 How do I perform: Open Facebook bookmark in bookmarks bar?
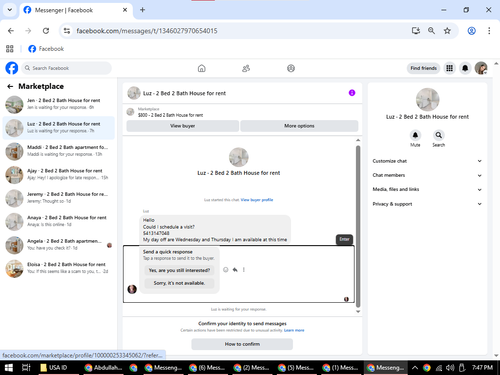[46, 49]
